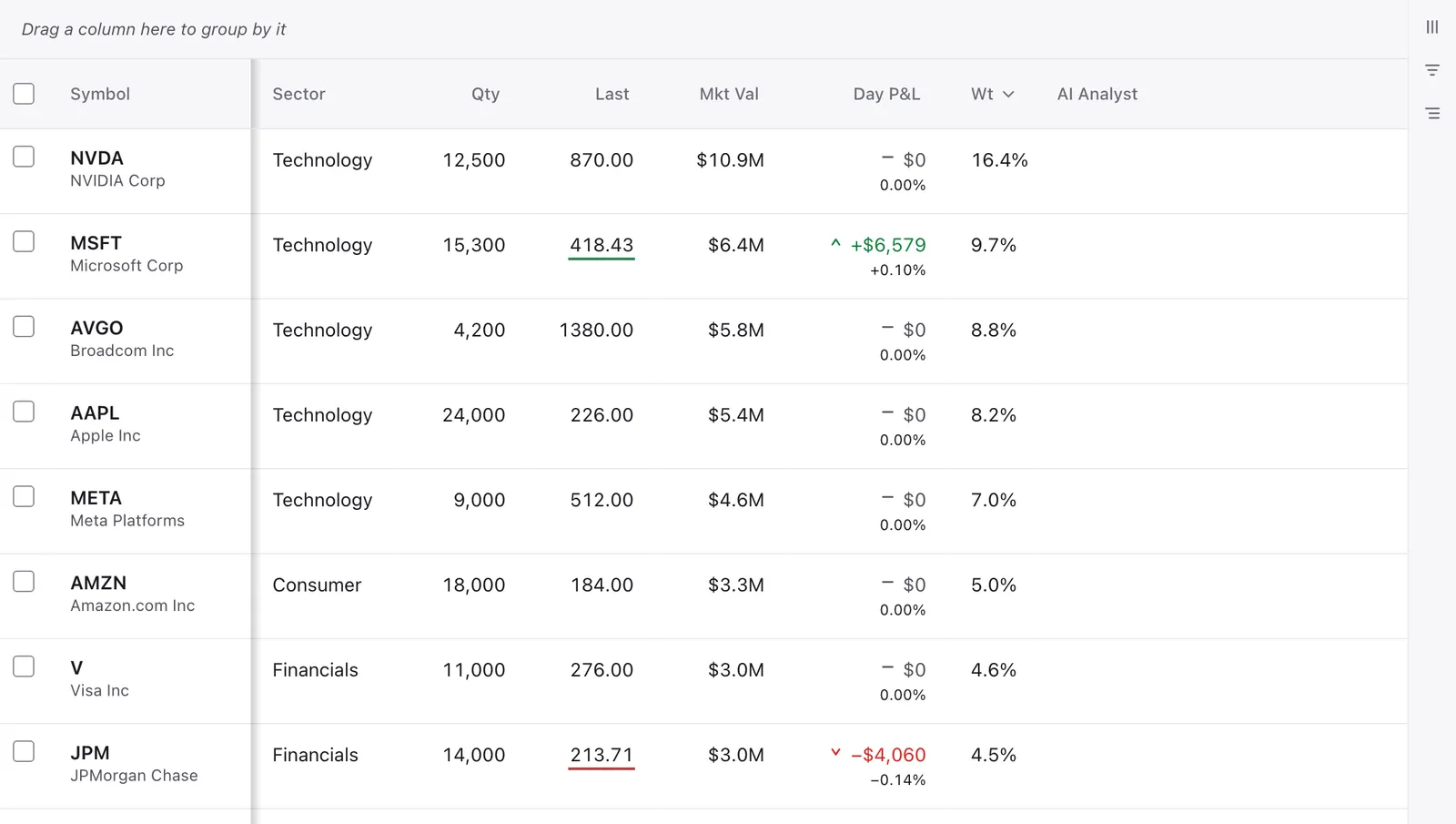This screenshot has width=1456, height=824.
Task: Check the JPM row checkbox
Action: [x=24, y=751]
